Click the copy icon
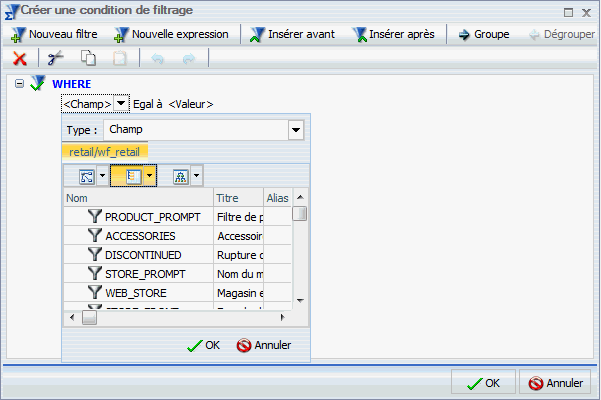 89,58
